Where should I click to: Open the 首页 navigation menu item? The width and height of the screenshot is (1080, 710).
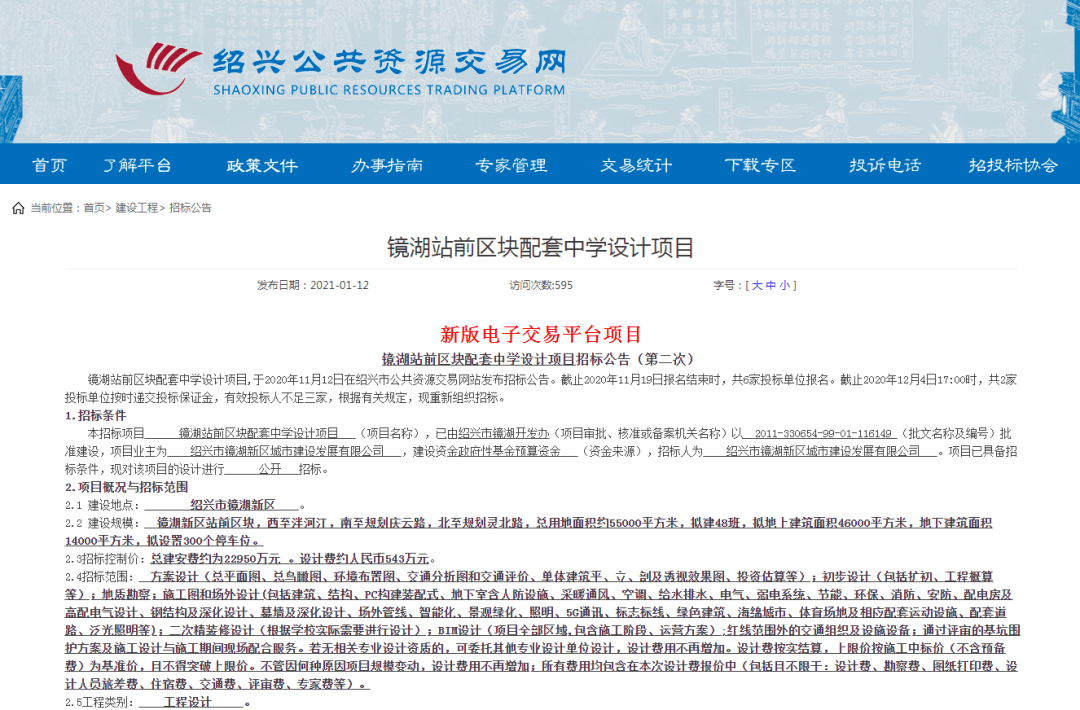point(50,165)
